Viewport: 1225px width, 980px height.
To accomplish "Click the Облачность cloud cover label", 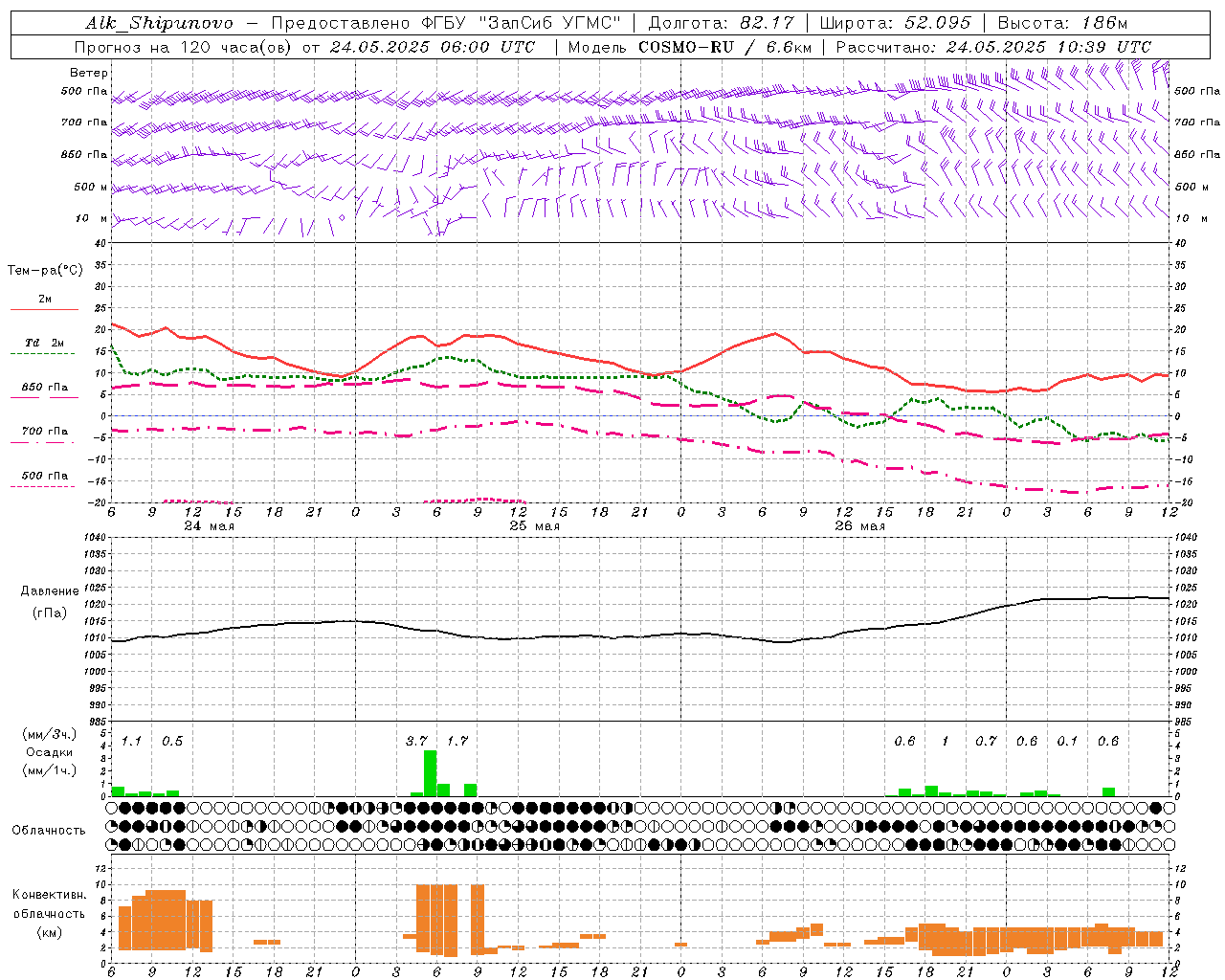I will pyautogui.click(x=49, y=831).
